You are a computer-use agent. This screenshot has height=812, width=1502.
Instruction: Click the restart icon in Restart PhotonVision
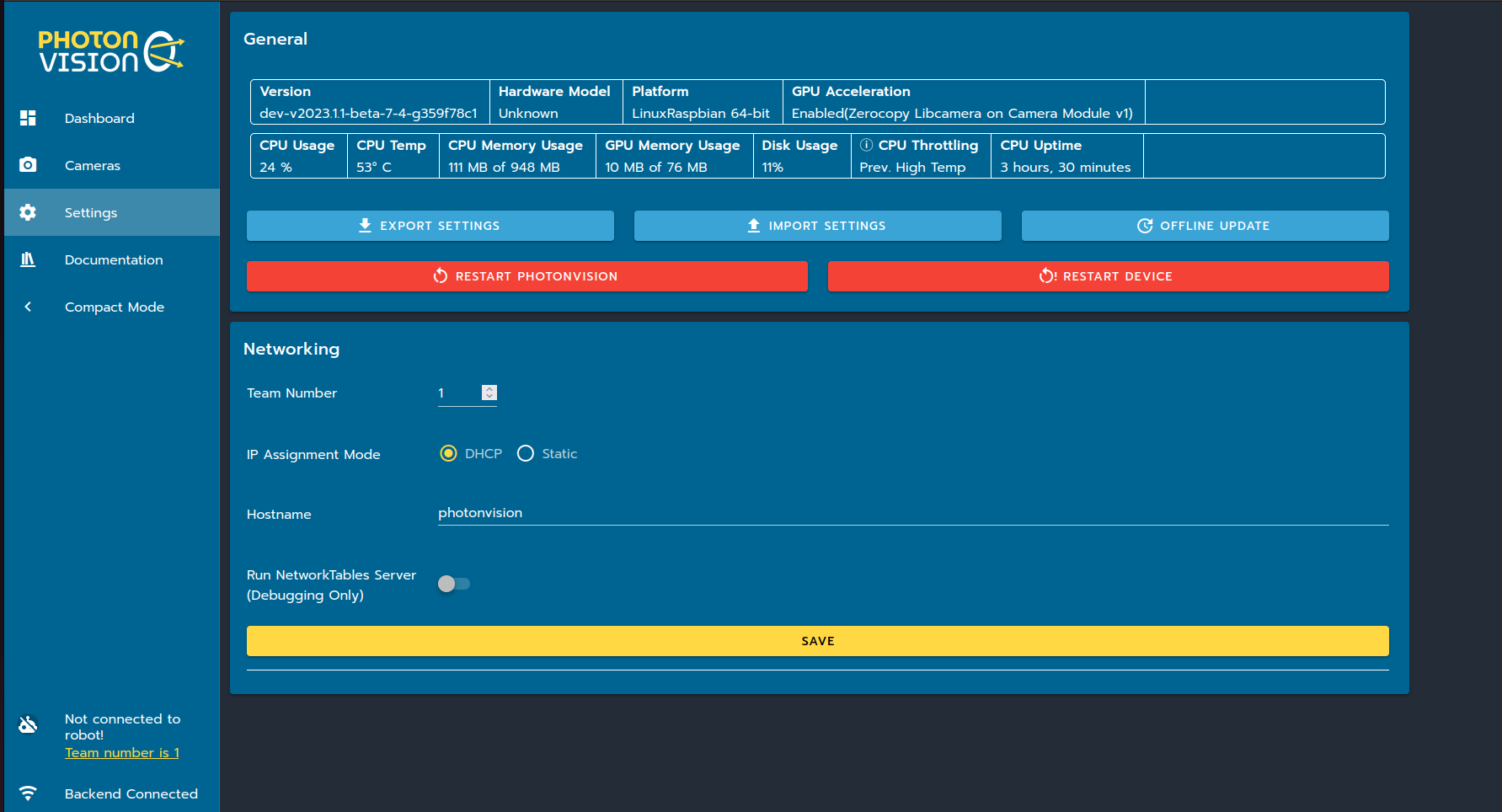click(x=441, y=276)
